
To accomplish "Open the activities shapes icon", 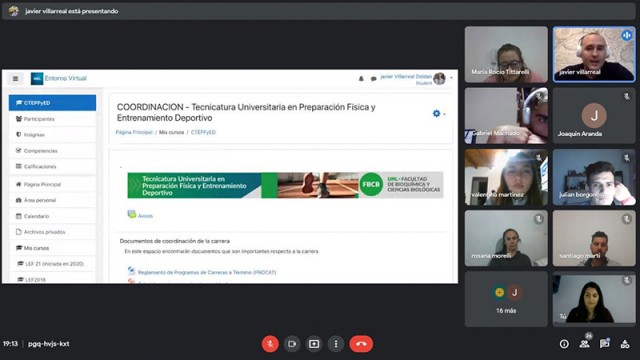I will click(x=625, y=344).
